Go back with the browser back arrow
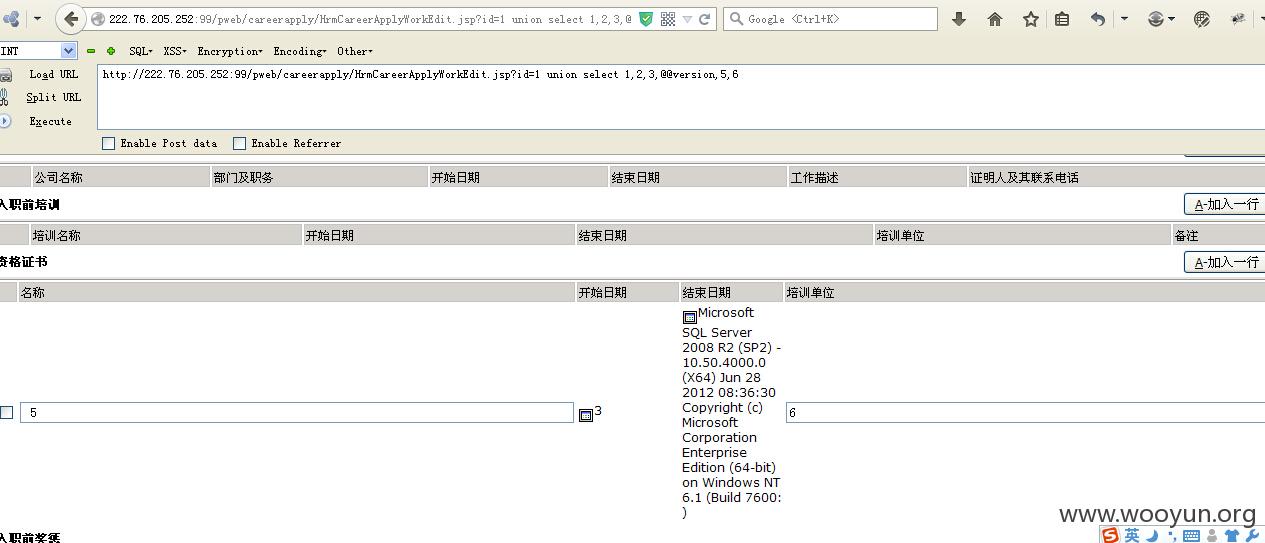 tap(71, 19)
